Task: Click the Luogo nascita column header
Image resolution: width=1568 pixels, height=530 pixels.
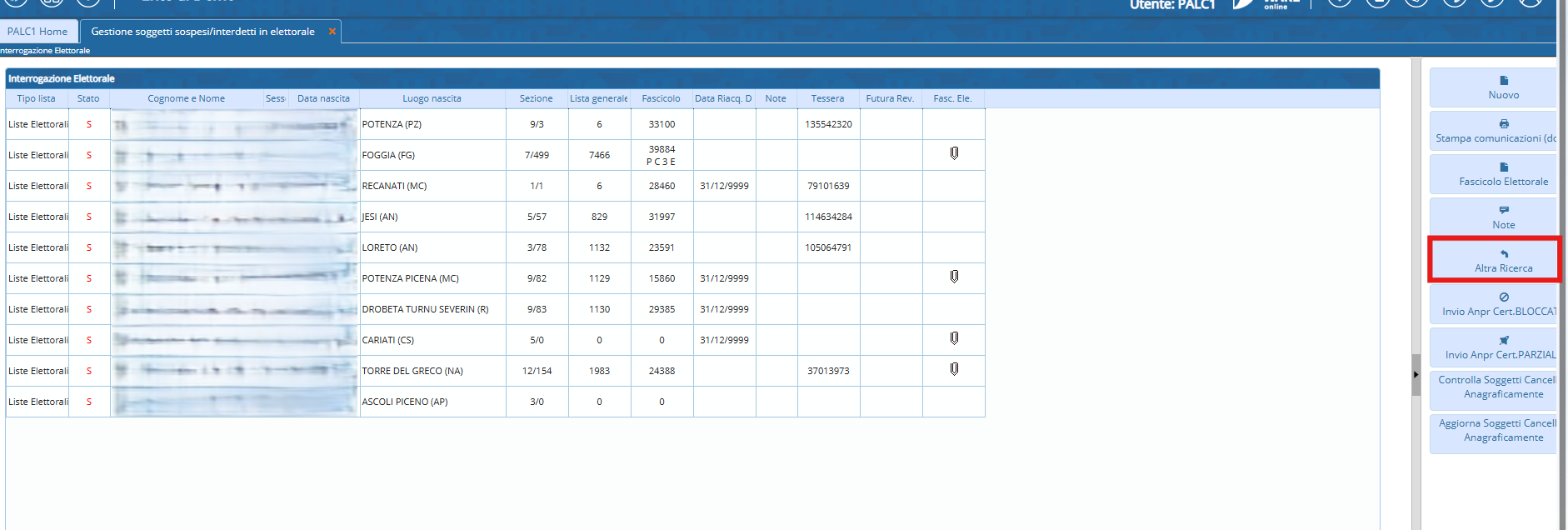Action: (432, 98)
